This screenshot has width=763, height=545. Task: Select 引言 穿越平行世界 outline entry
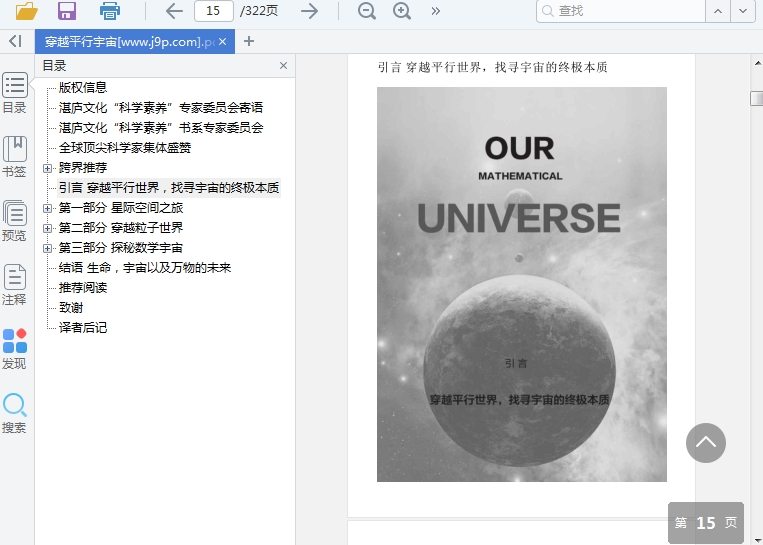pos(169,188)
